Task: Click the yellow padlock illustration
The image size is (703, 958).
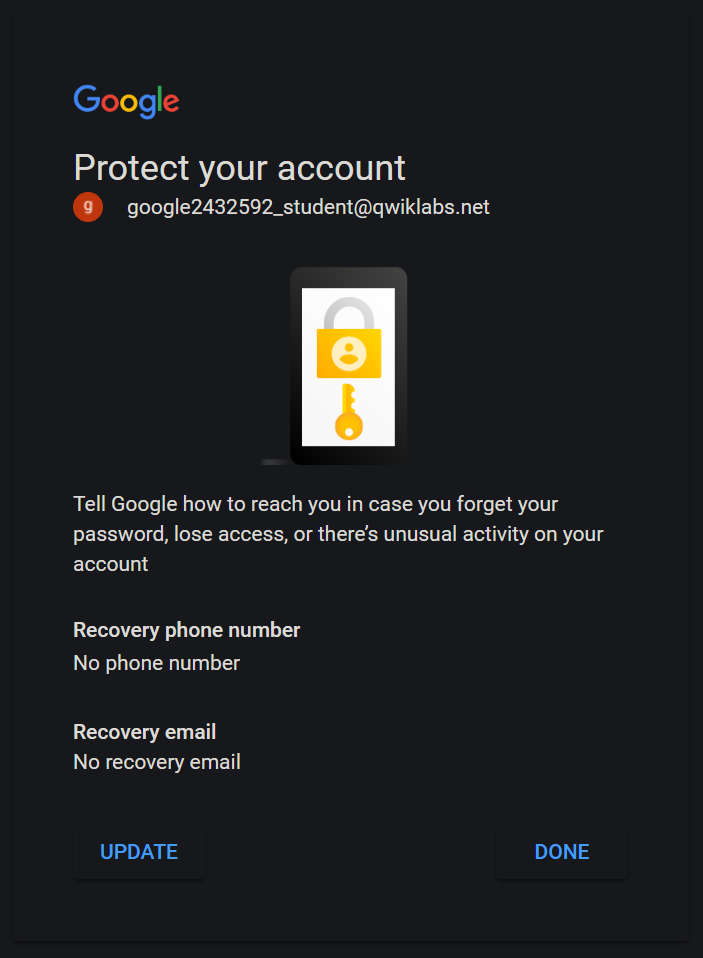Action: coord(349,338)
